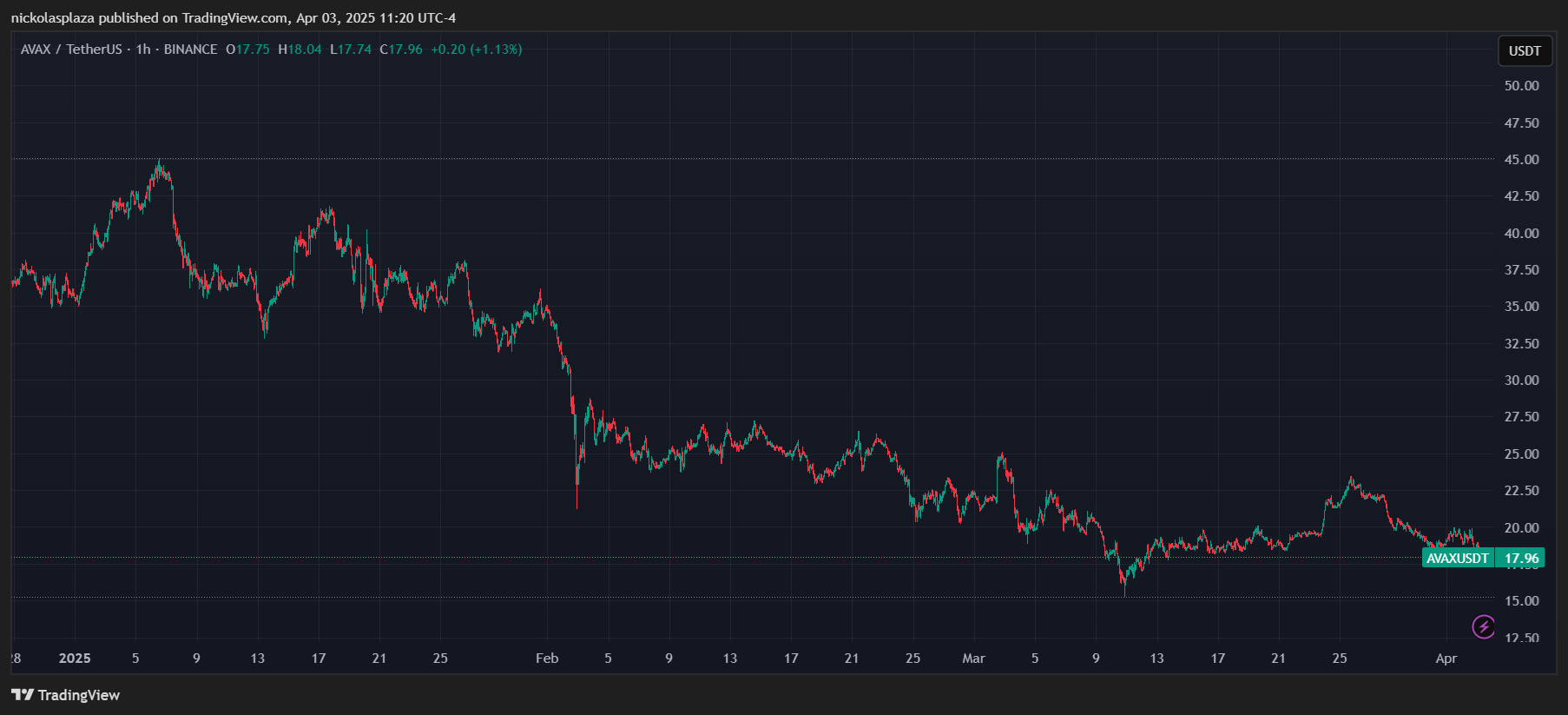Open the USDT currency selector
Image resolution: width=1568 pixels, height=715 pixels.
pos(1525,50)
